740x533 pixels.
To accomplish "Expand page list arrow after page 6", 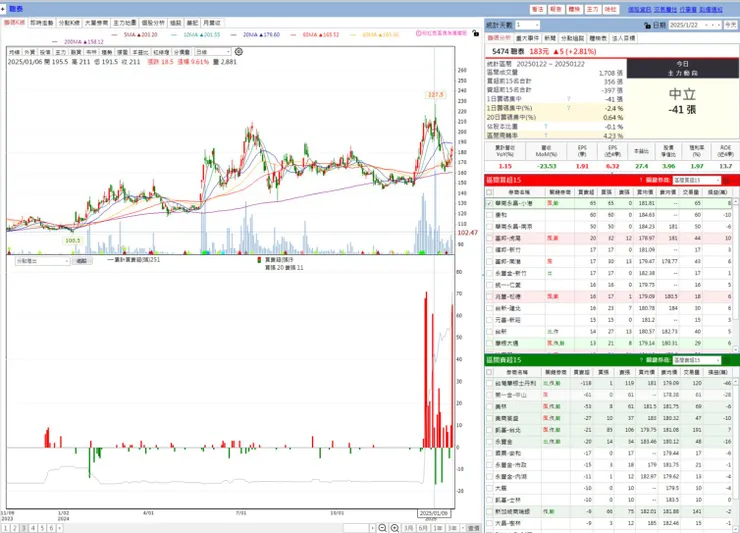I will tap(60, 528).
